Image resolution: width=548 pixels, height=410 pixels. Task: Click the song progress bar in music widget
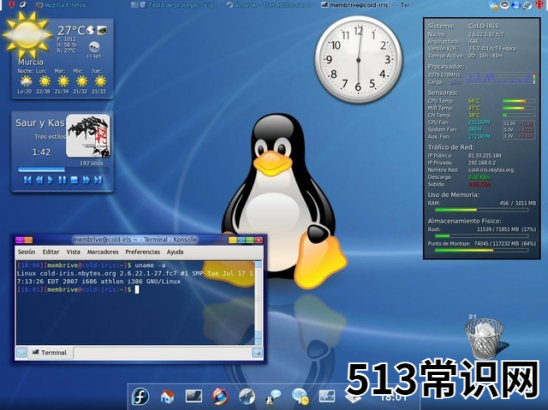pyautogui.click(x=63, y=170)
